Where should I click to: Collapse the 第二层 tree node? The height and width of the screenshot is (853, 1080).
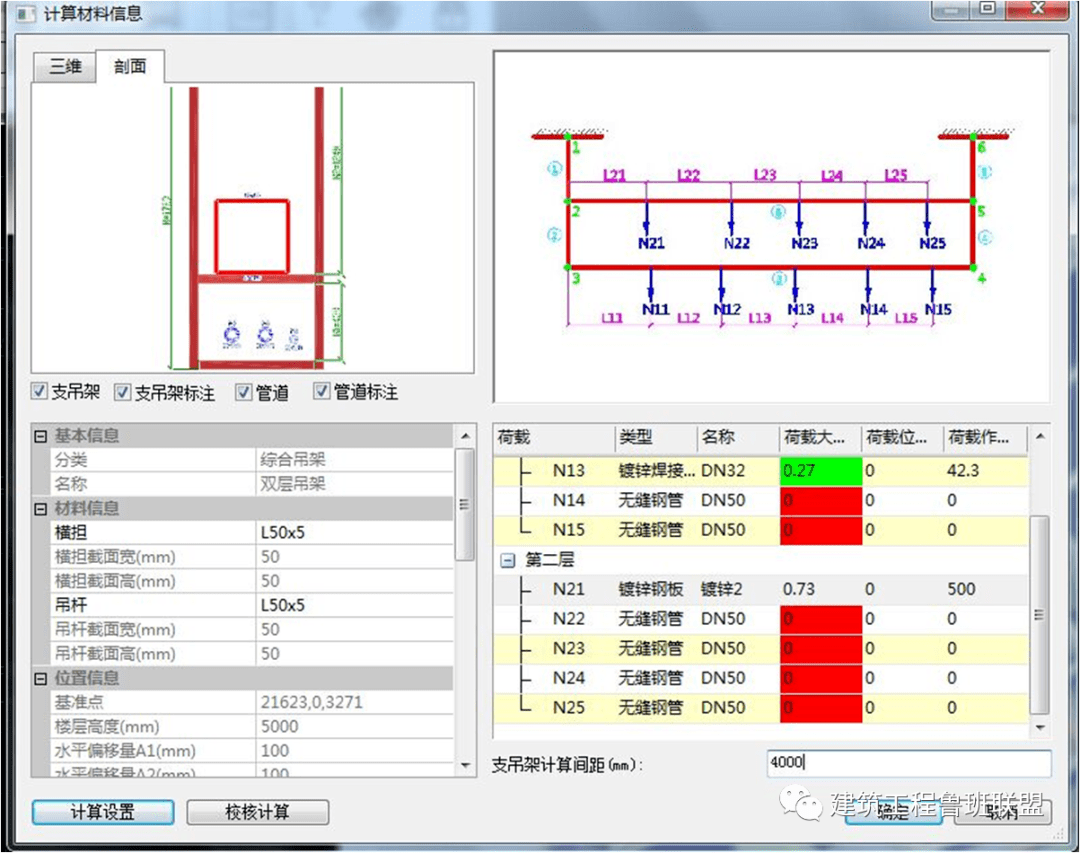click(507, 560)
